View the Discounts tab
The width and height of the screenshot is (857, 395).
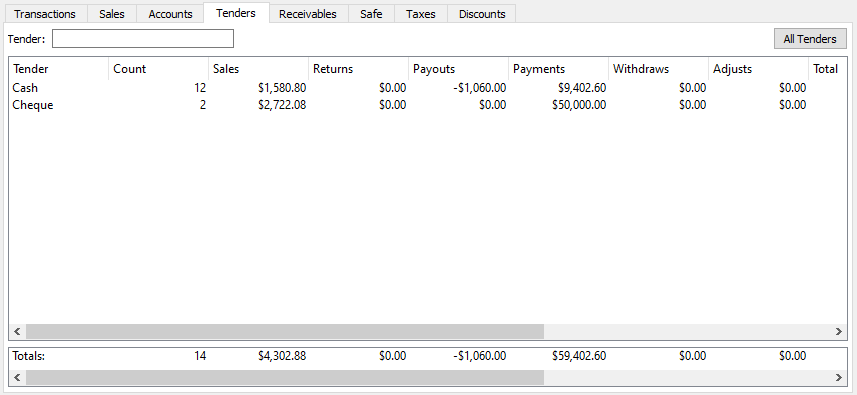coord(482,14)
